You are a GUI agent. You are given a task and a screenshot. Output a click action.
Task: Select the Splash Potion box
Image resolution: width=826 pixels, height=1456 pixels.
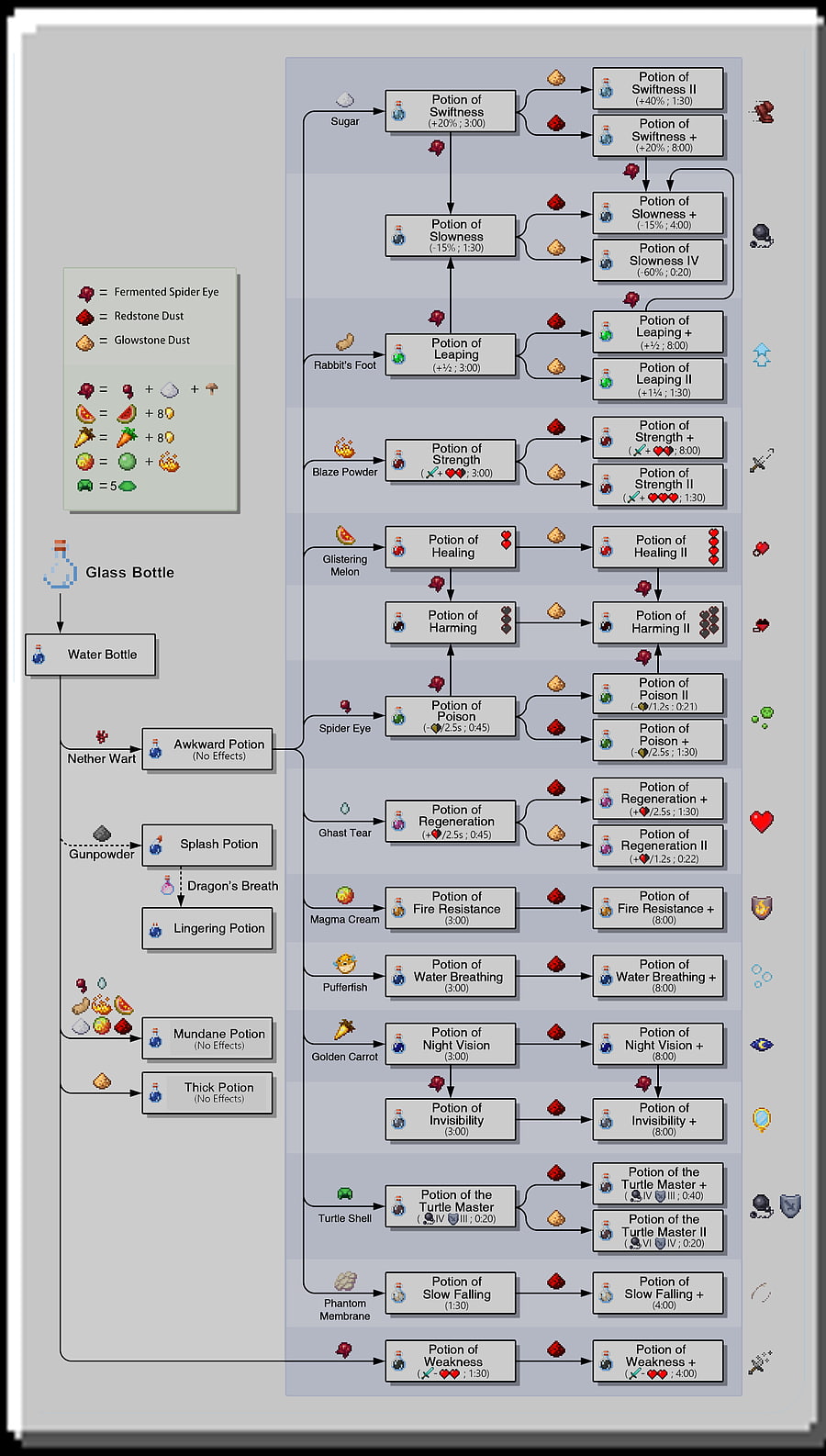(207, 845)
